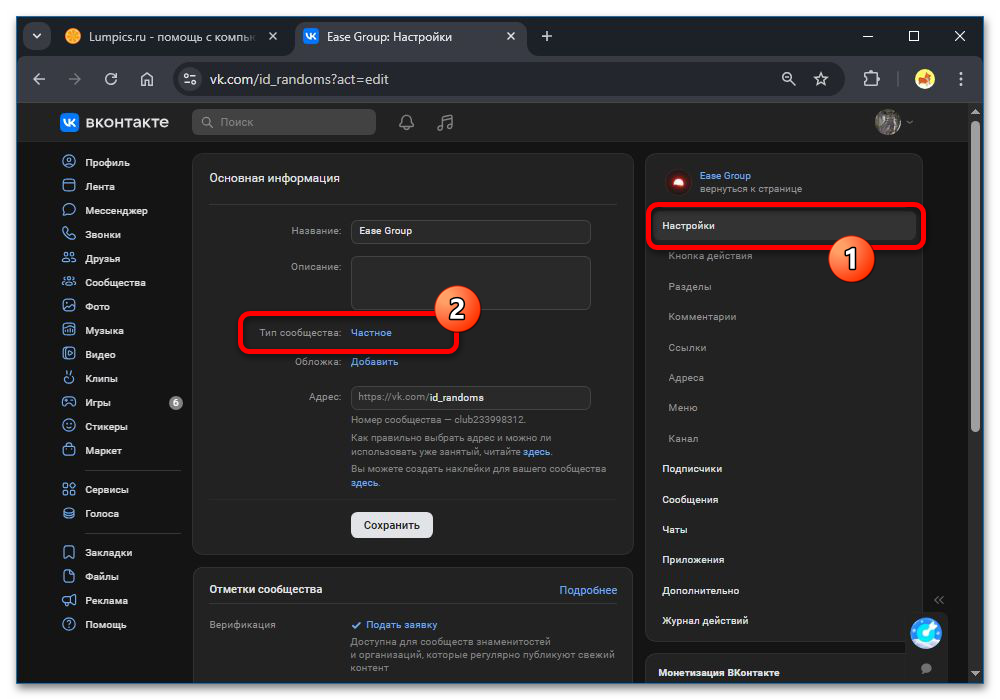
Task: Click "Подать заявку" verification link
Action: pyautogui.click(x=401, y=625)
